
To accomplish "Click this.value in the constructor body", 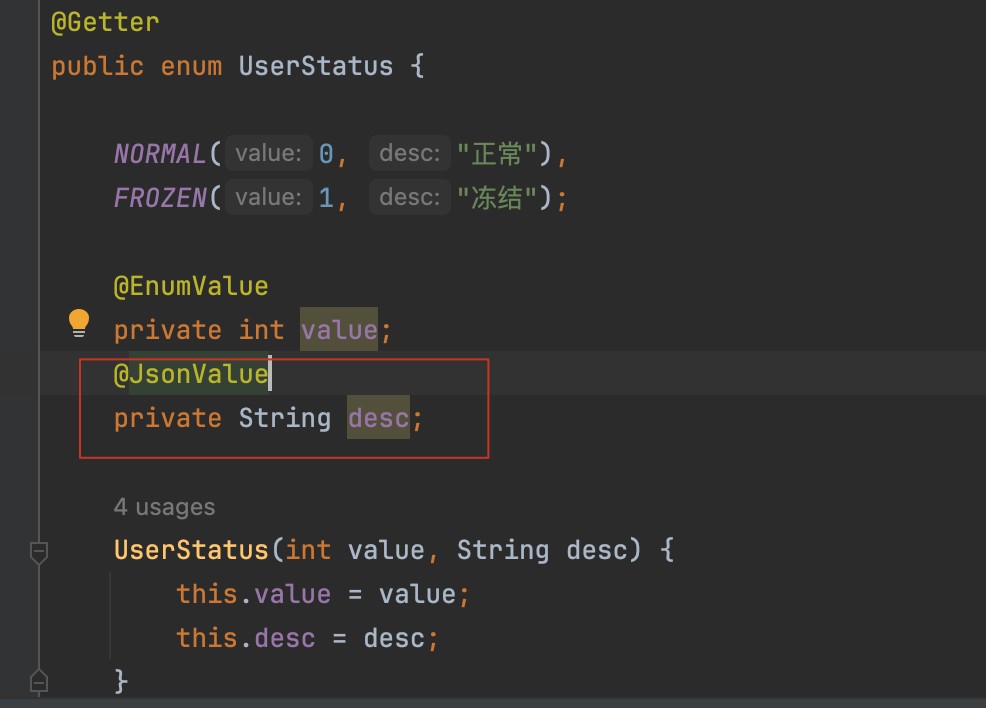I will (x=253, y=594).
